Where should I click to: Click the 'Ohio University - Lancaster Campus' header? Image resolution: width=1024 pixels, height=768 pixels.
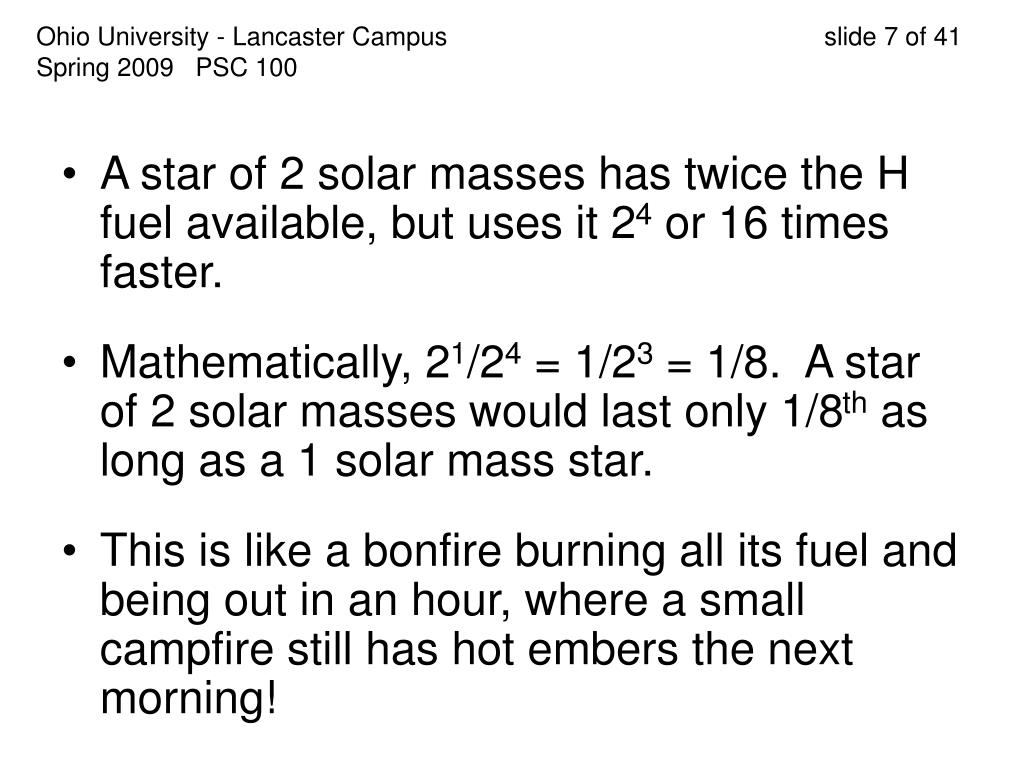tap(242, 37)
